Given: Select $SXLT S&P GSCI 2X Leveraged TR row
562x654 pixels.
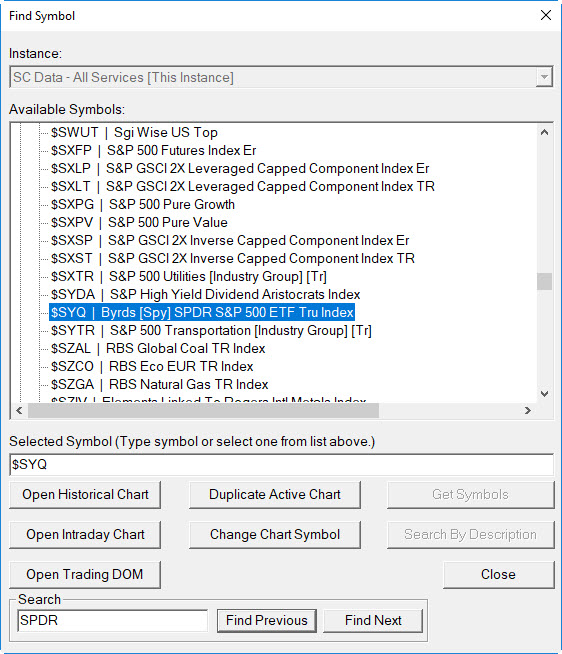Looking at the screenshot, I should pos(242,186).
